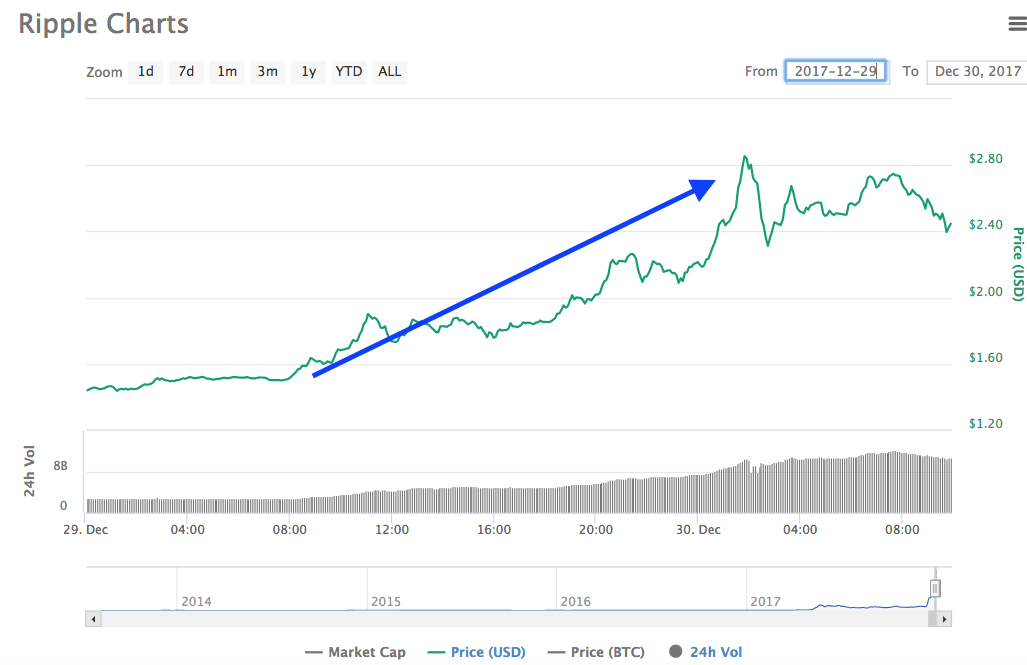Screen dimensions: 1027x665
Task: Click the 8B volume axis label
Action: click(60, 466)
